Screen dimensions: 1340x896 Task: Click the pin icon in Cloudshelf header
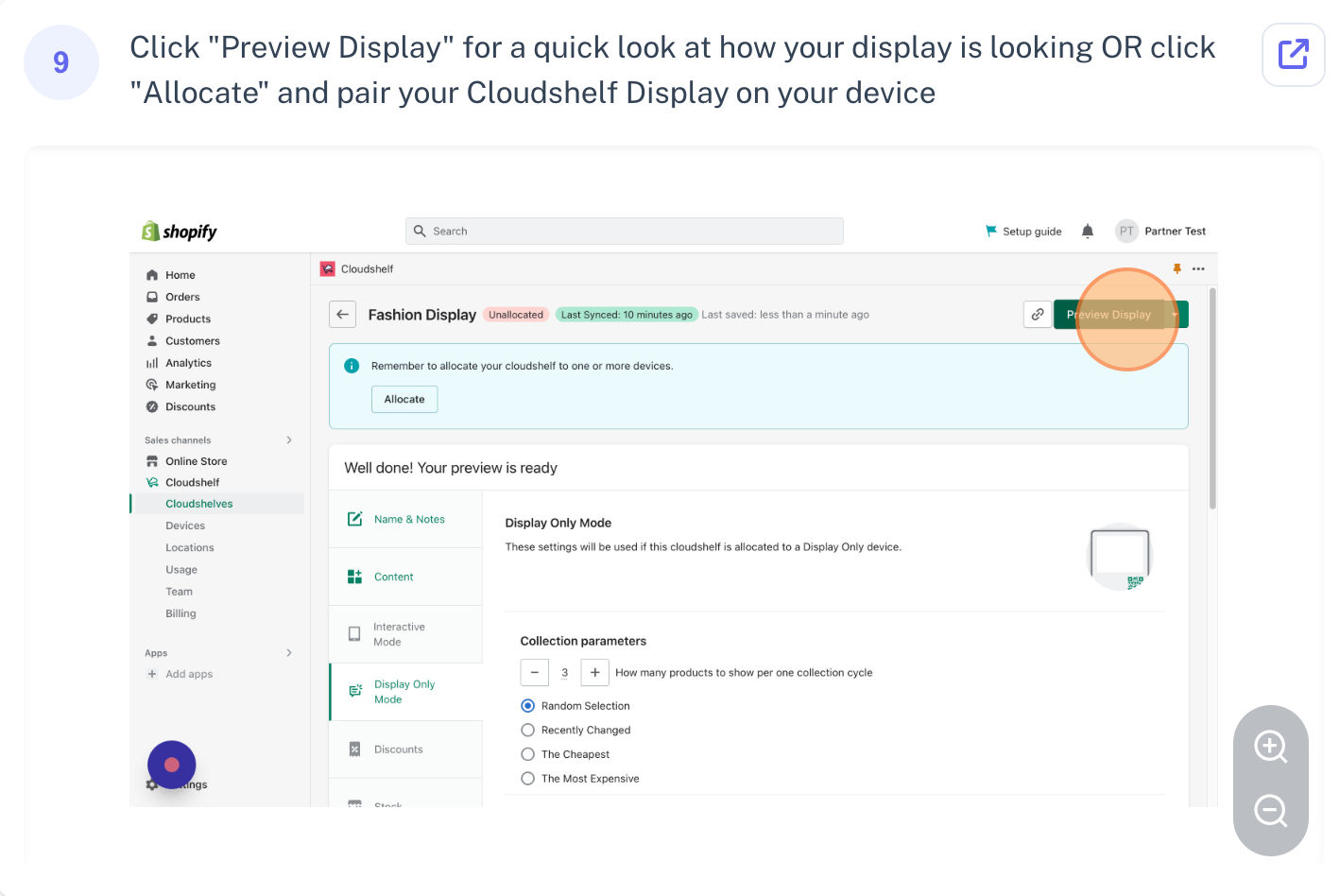[1177, 268]
